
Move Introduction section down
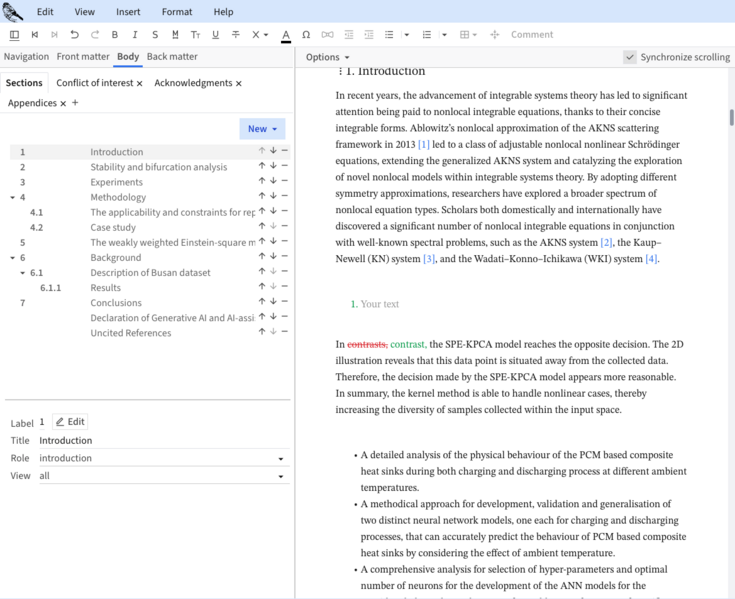point(273,150)
